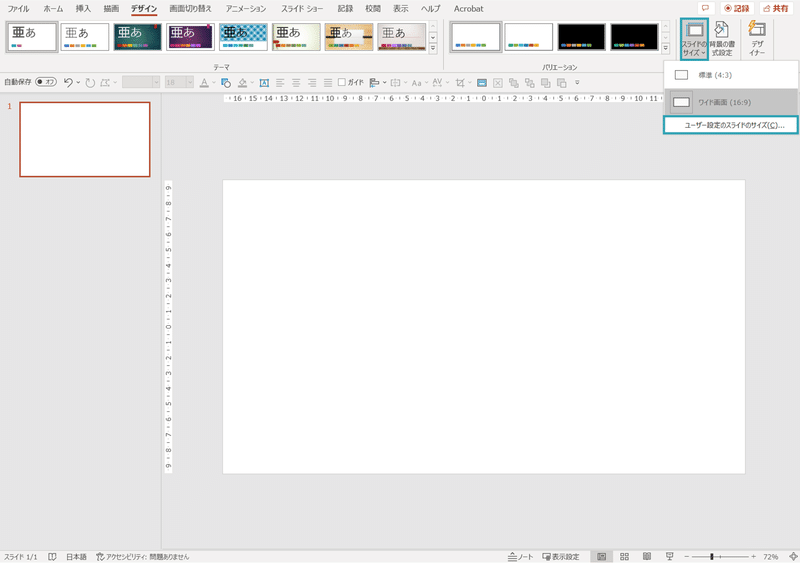The height and width of the screenshot is (563, 800).
Task: Click the zoom slider handle
Action: pyautogui.click(x=712, y=556)
